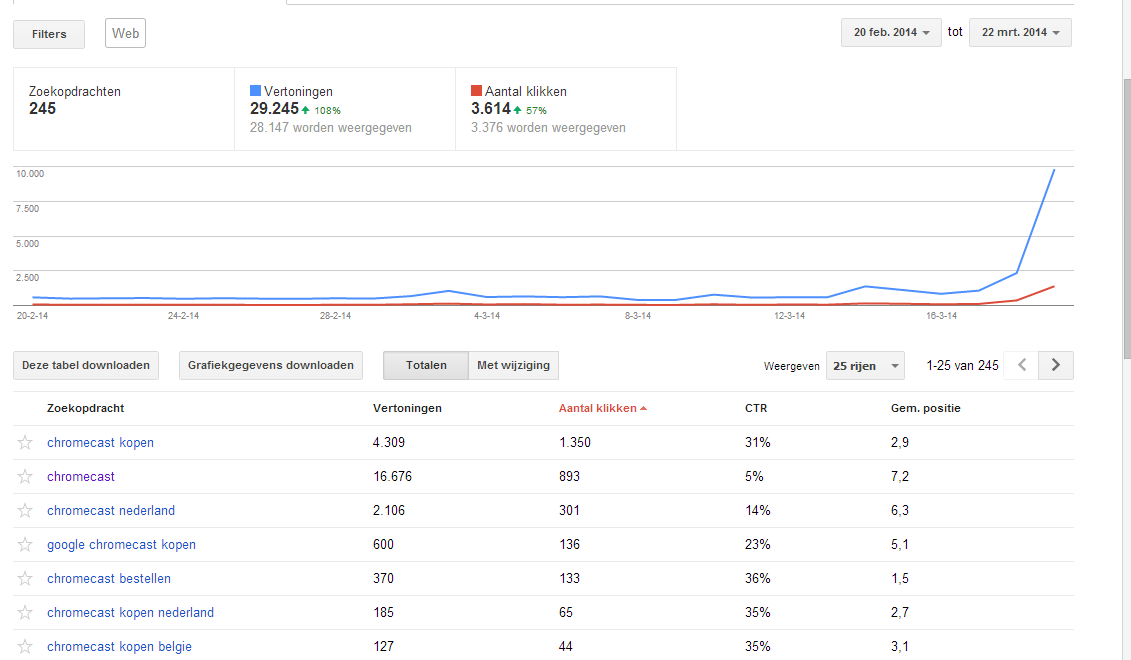Select the Totalen tab
This screenshot has width=1131, height=660.
[426, 365]
